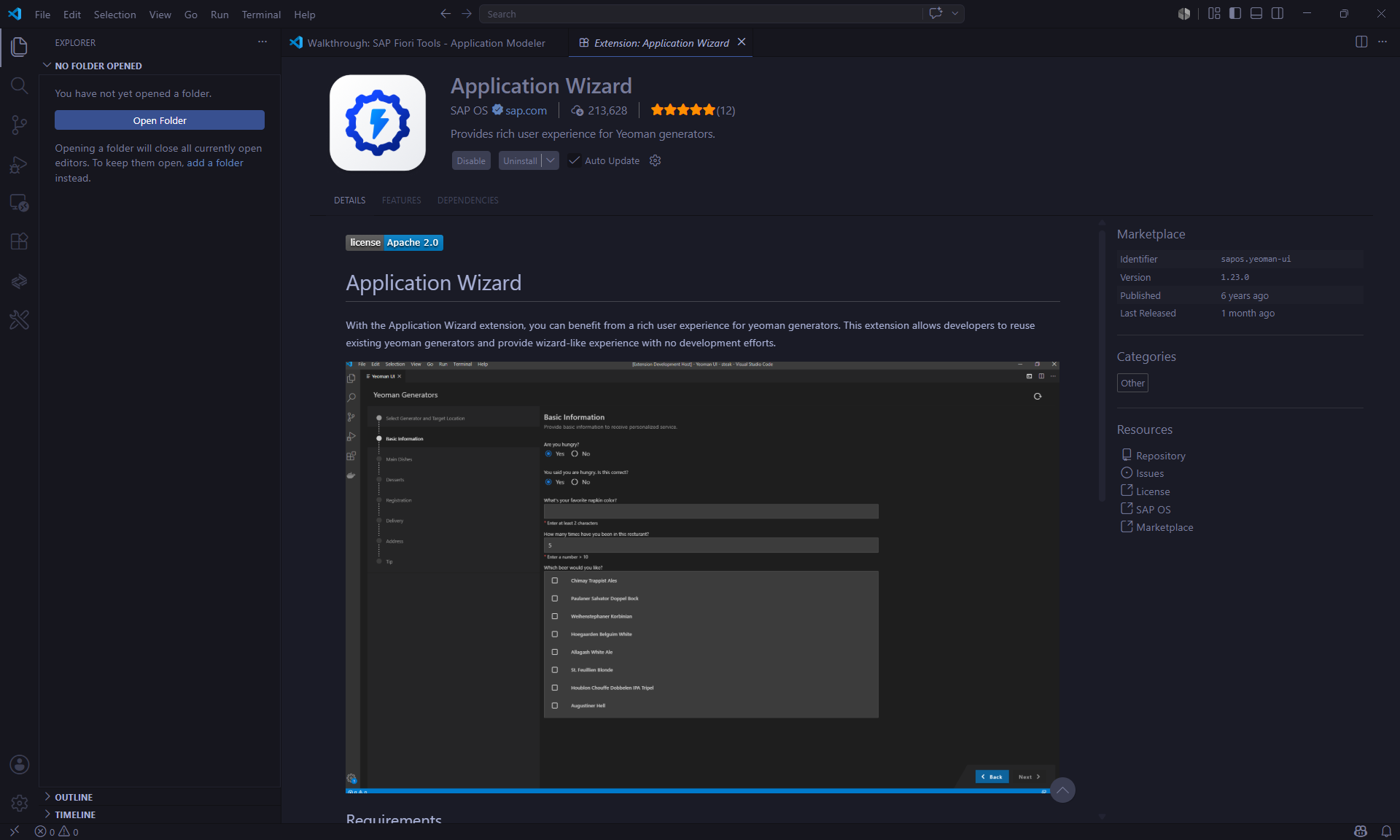Open the Copilot chat icon in title bar
The image size is (1400, 840).
coord(936,13)
